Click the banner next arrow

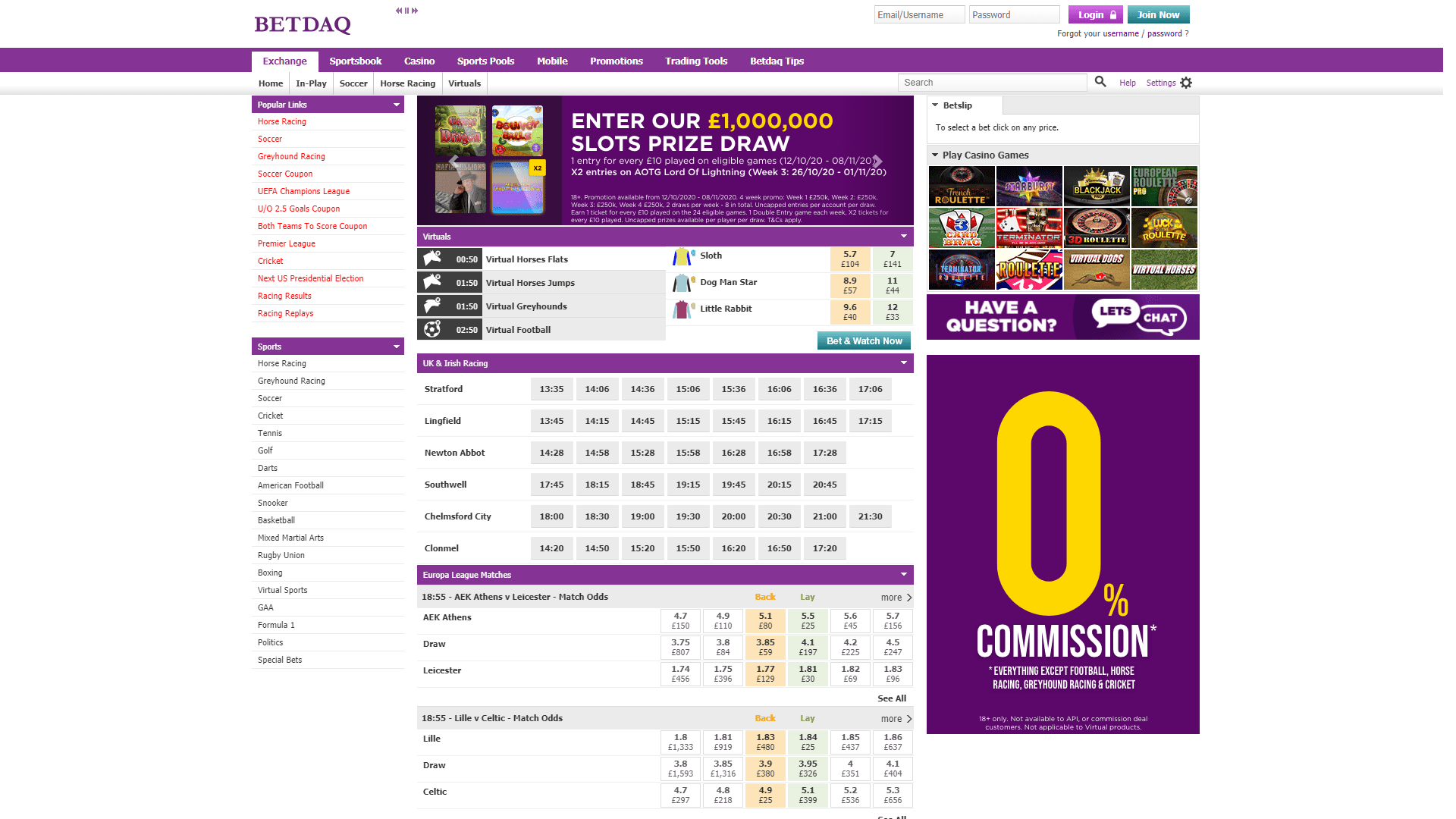click(x=877, y=161)
